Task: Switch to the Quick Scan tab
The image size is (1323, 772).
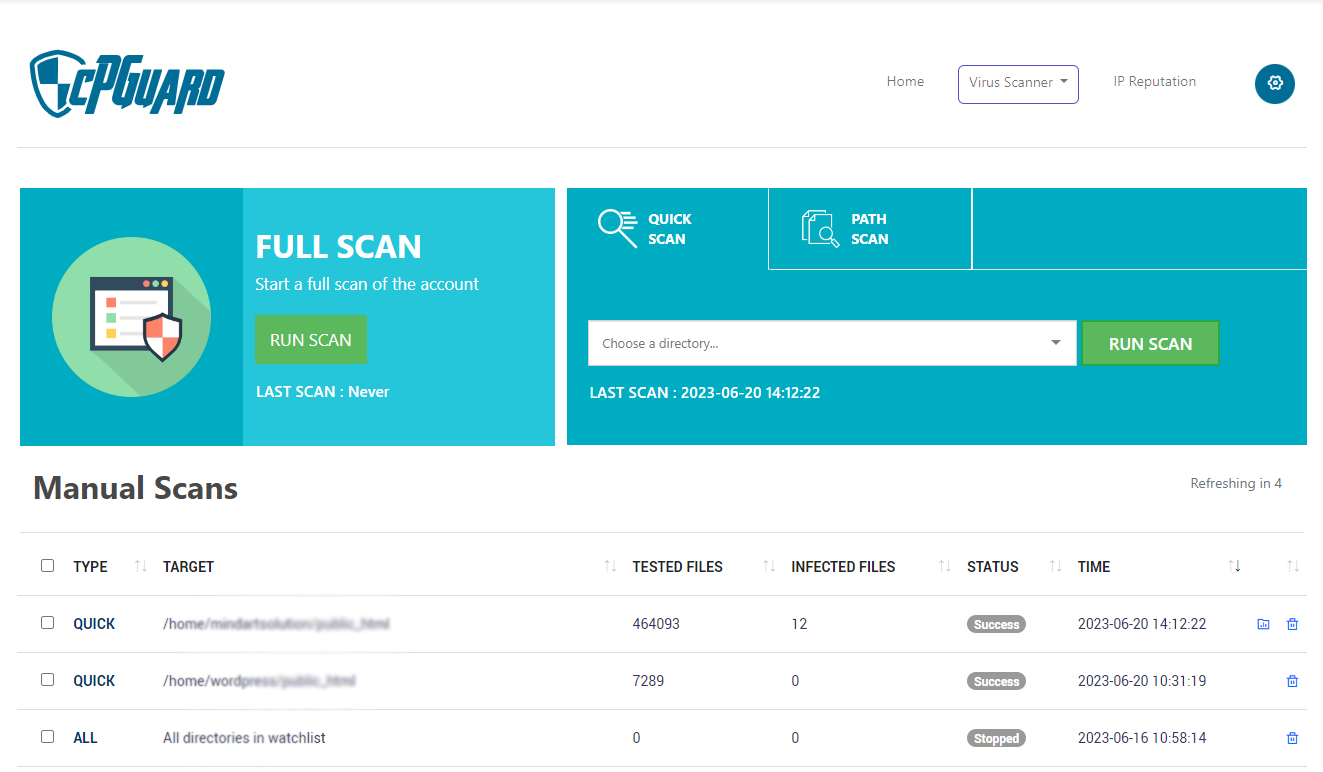Action: pos(668,229)
